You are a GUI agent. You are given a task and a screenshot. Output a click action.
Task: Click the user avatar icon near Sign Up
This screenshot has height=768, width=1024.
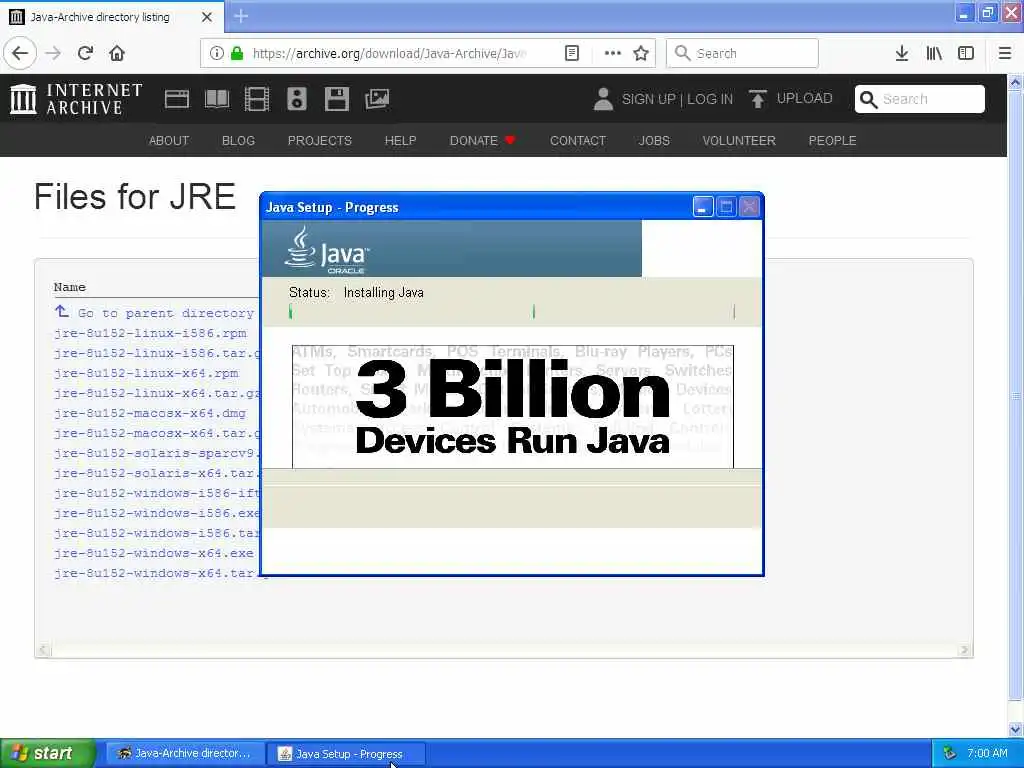pyautogui.click(x=603, y=99)
